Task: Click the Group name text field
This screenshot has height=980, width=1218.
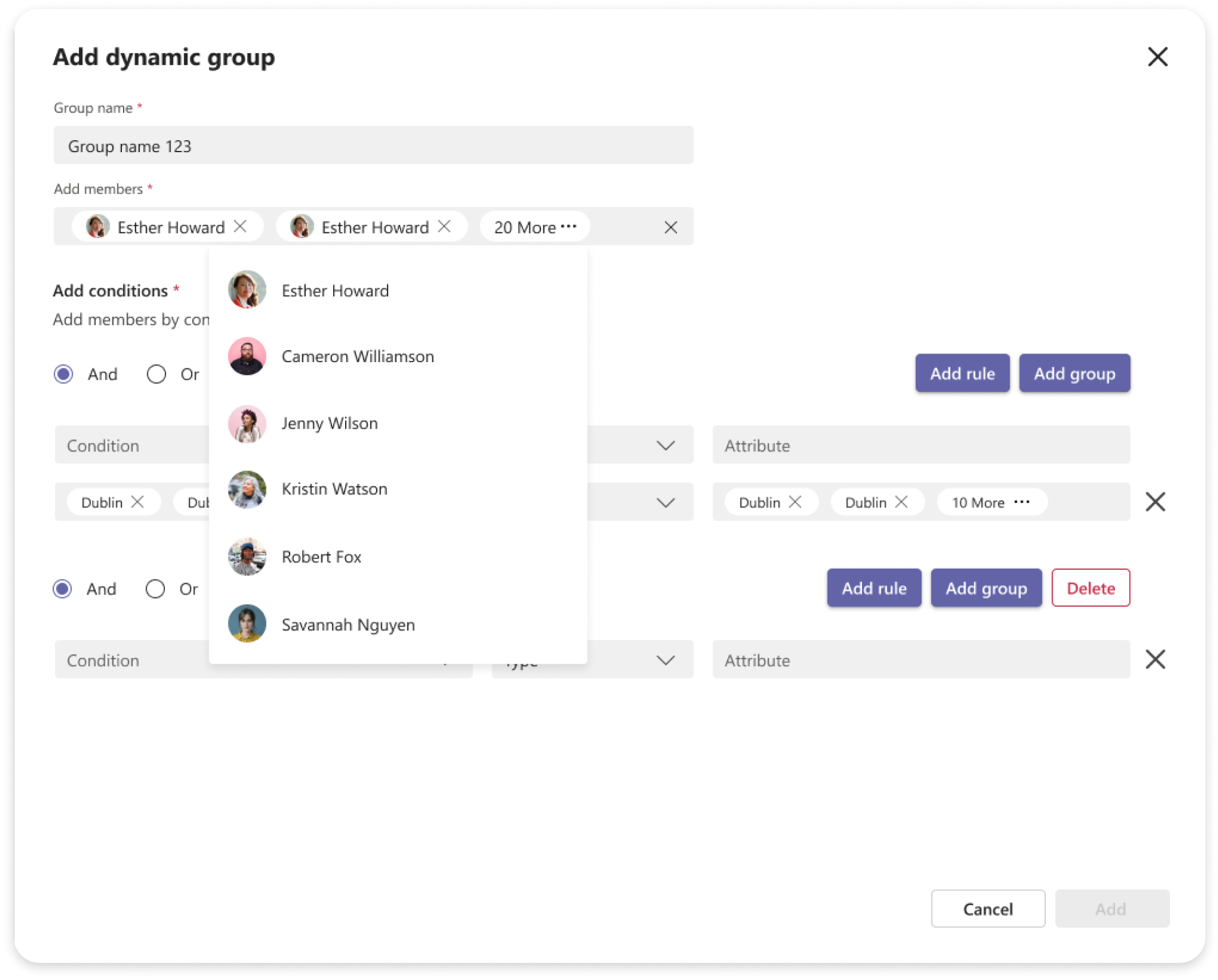Action: click(373, 145)
